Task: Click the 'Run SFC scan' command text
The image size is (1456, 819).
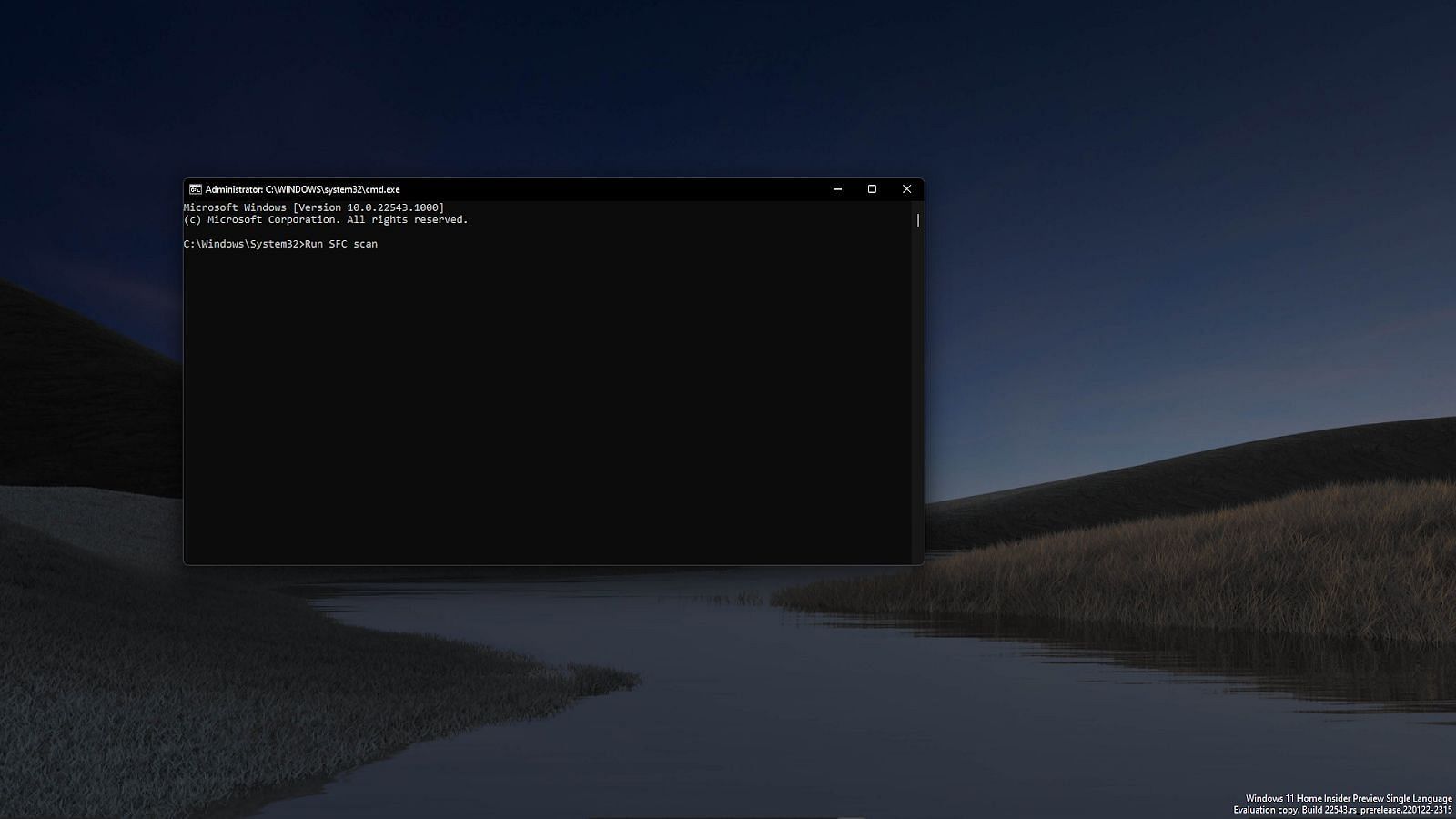Action: [x=341, y=244]
